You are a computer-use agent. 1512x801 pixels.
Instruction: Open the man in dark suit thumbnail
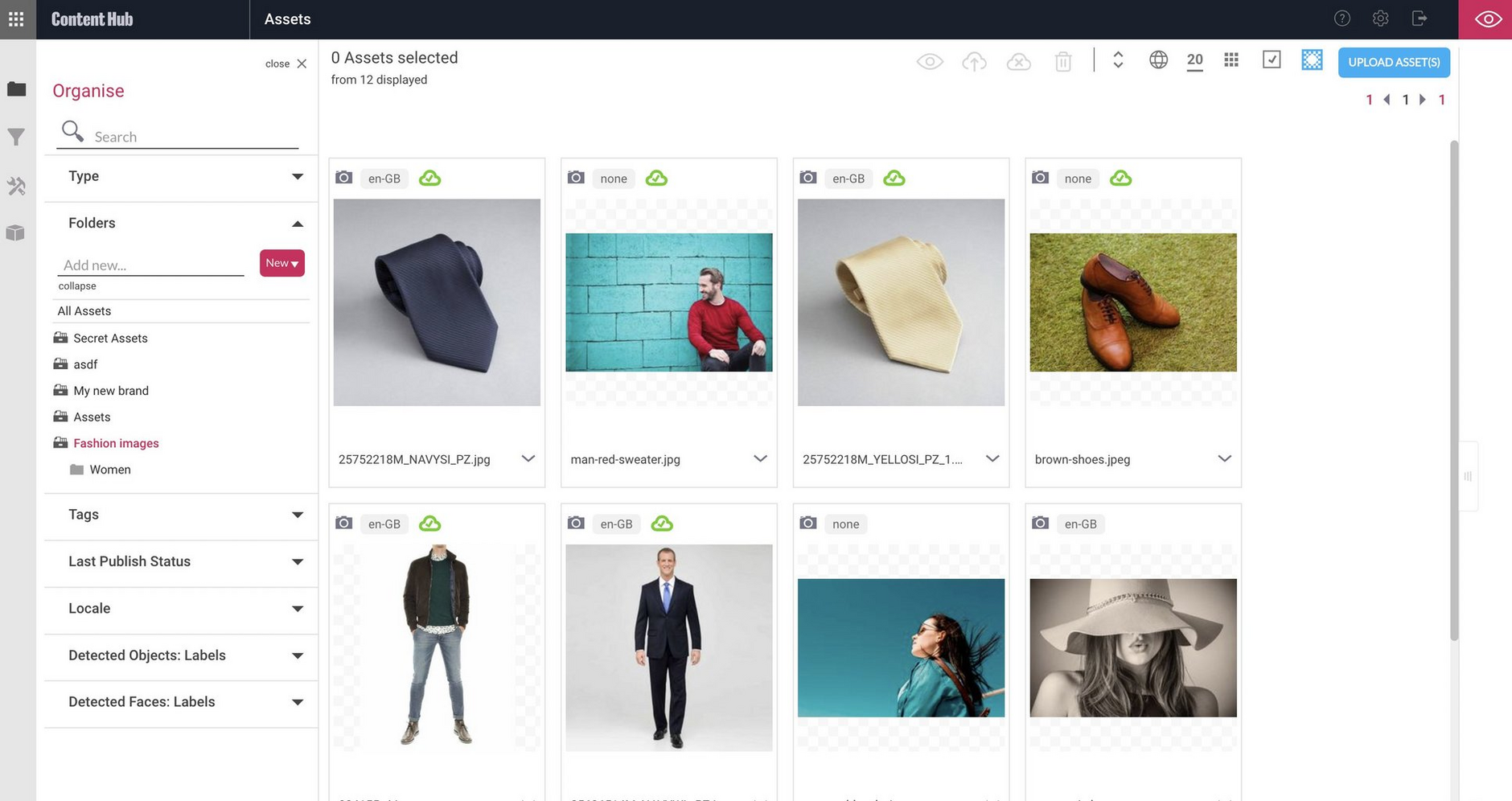point(669,647)
